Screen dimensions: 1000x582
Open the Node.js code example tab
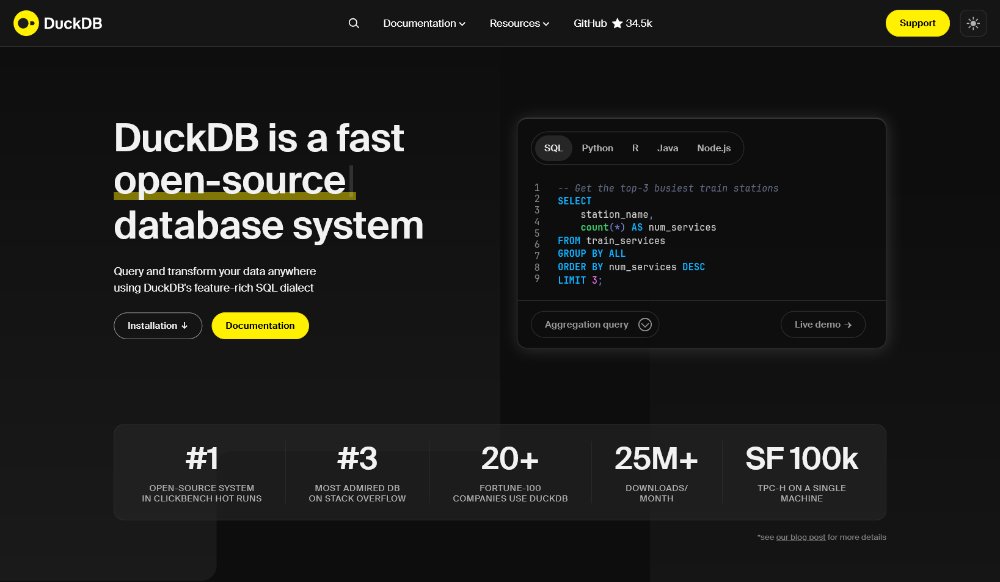coord(713,147)
